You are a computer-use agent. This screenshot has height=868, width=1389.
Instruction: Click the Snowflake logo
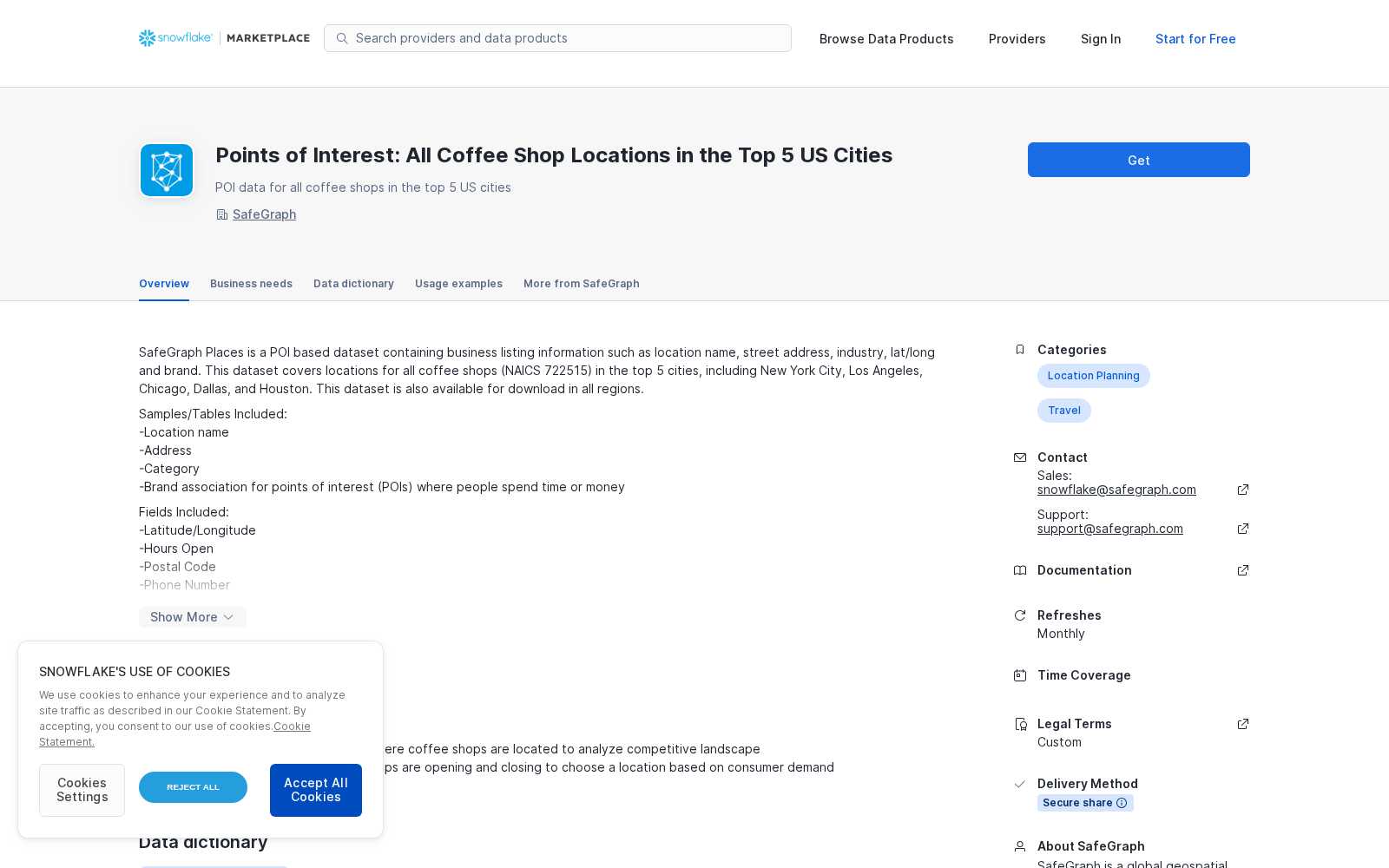175,38
